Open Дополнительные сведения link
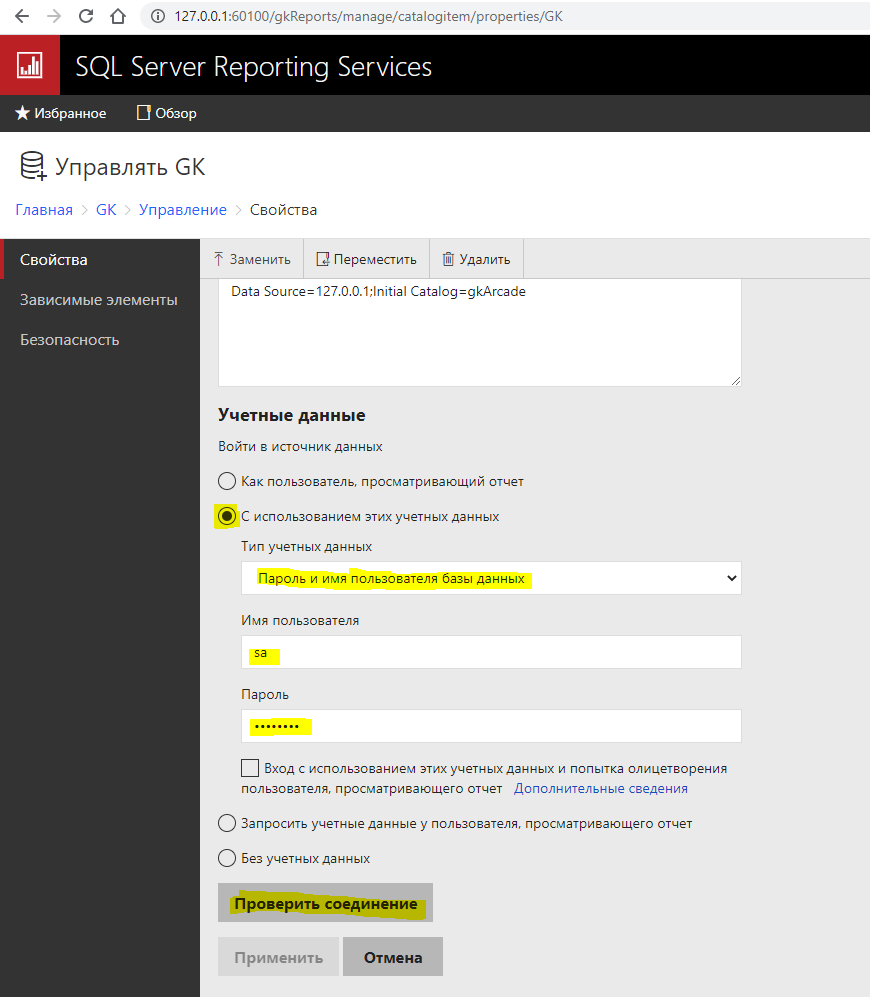The height and width of the screenshot is (997, 870). click(600, 788)
